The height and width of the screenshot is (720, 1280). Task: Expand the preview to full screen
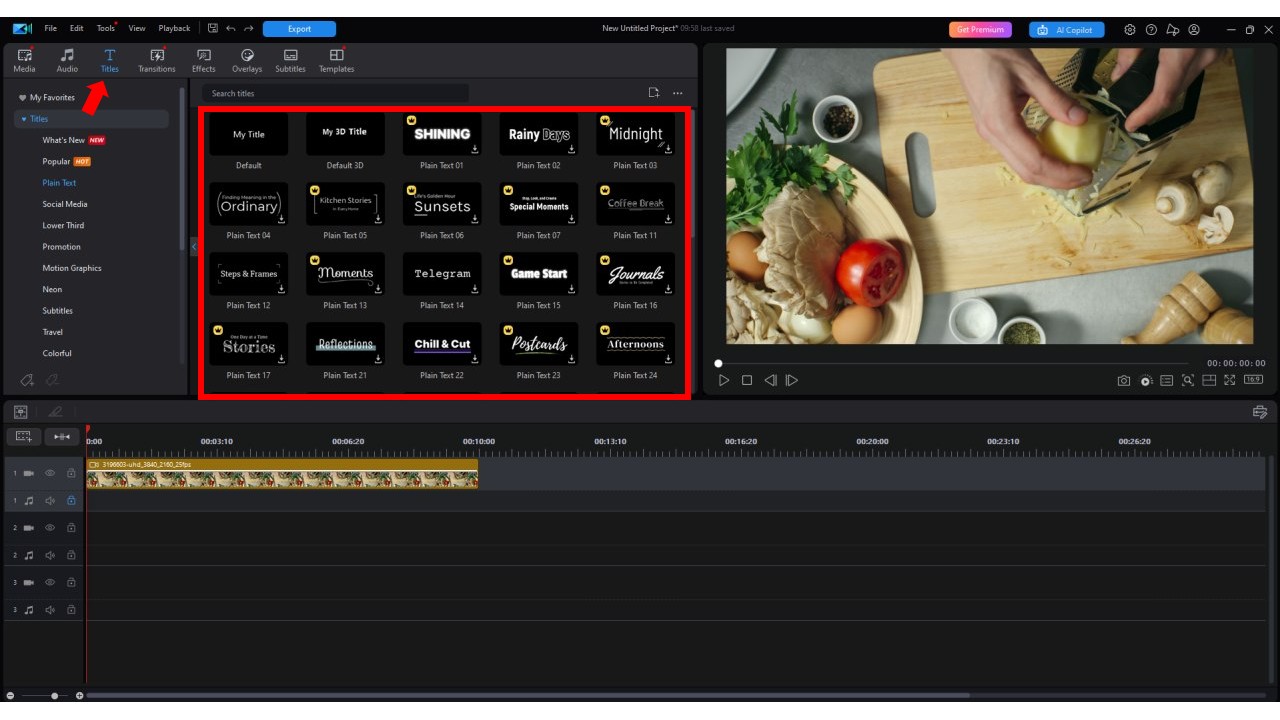[x=1230, y=380]
